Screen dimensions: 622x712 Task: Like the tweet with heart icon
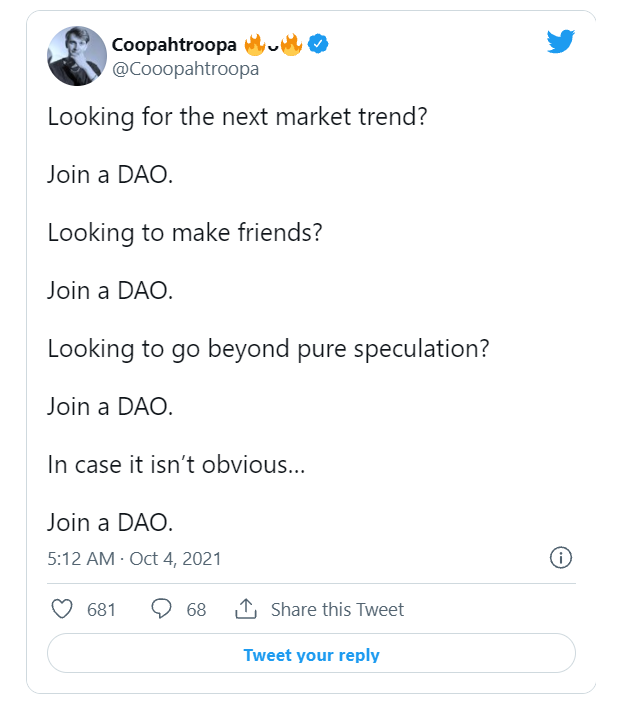(62, 609)
